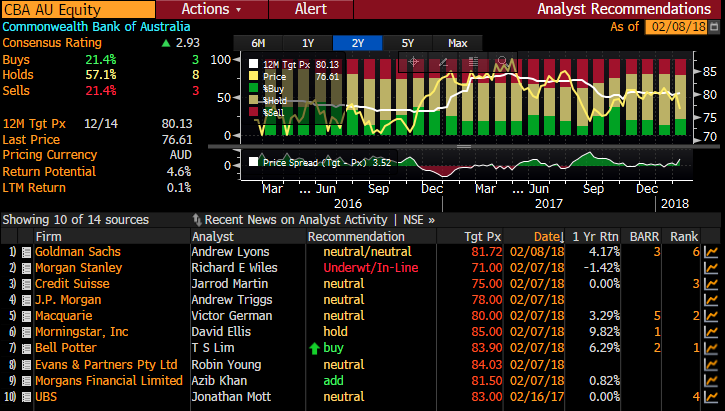Open Recent News on Analyst Activity link

[x=296, y=220]
